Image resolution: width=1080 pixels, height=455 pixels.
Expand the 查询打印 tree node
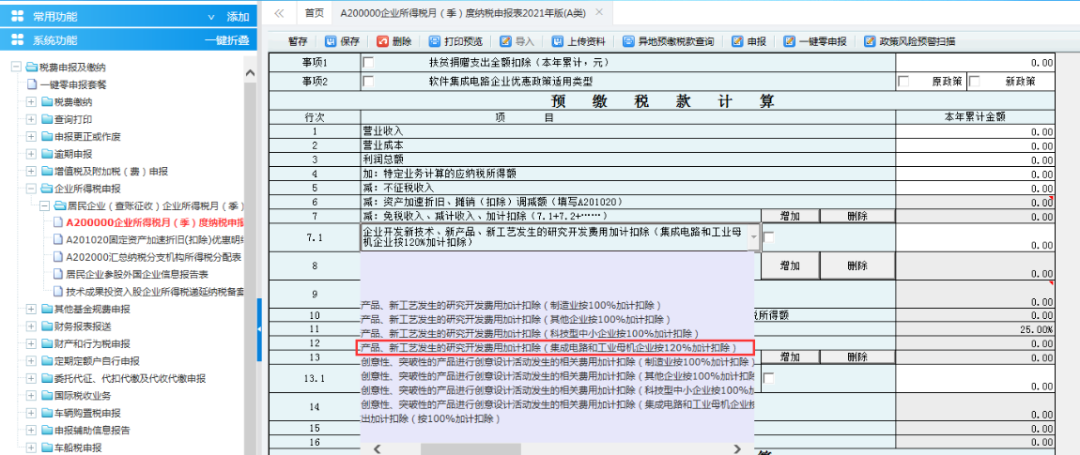pyautogui.click(x=31, y=119)
